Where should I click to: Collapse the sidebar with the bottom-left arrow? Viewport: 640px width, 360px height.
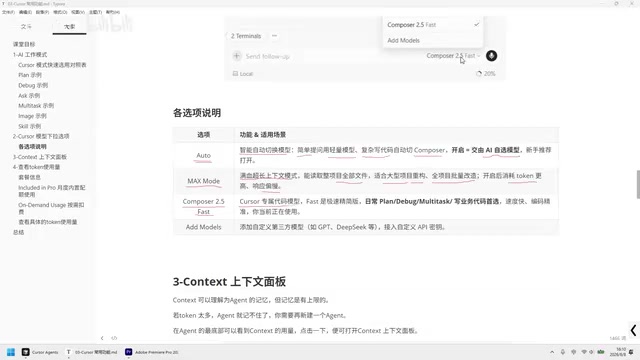[x=102, y=338]
